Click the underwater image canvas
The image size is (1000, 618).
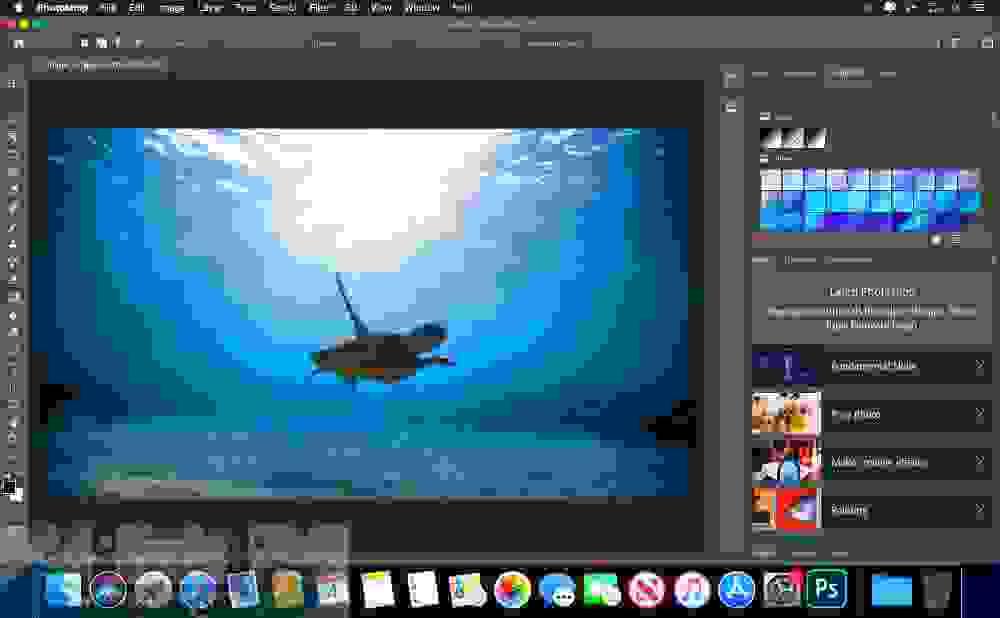pos(368,312)
